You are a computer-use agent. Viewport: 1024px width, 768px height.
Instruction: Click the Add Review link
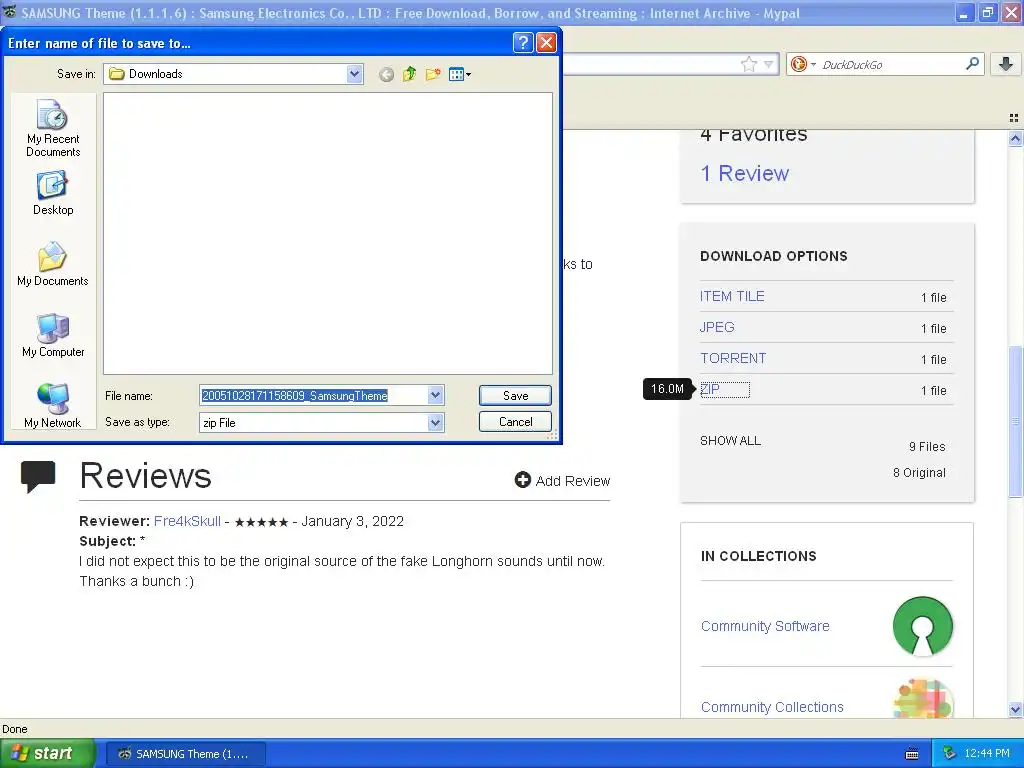[x=573, y=481]
